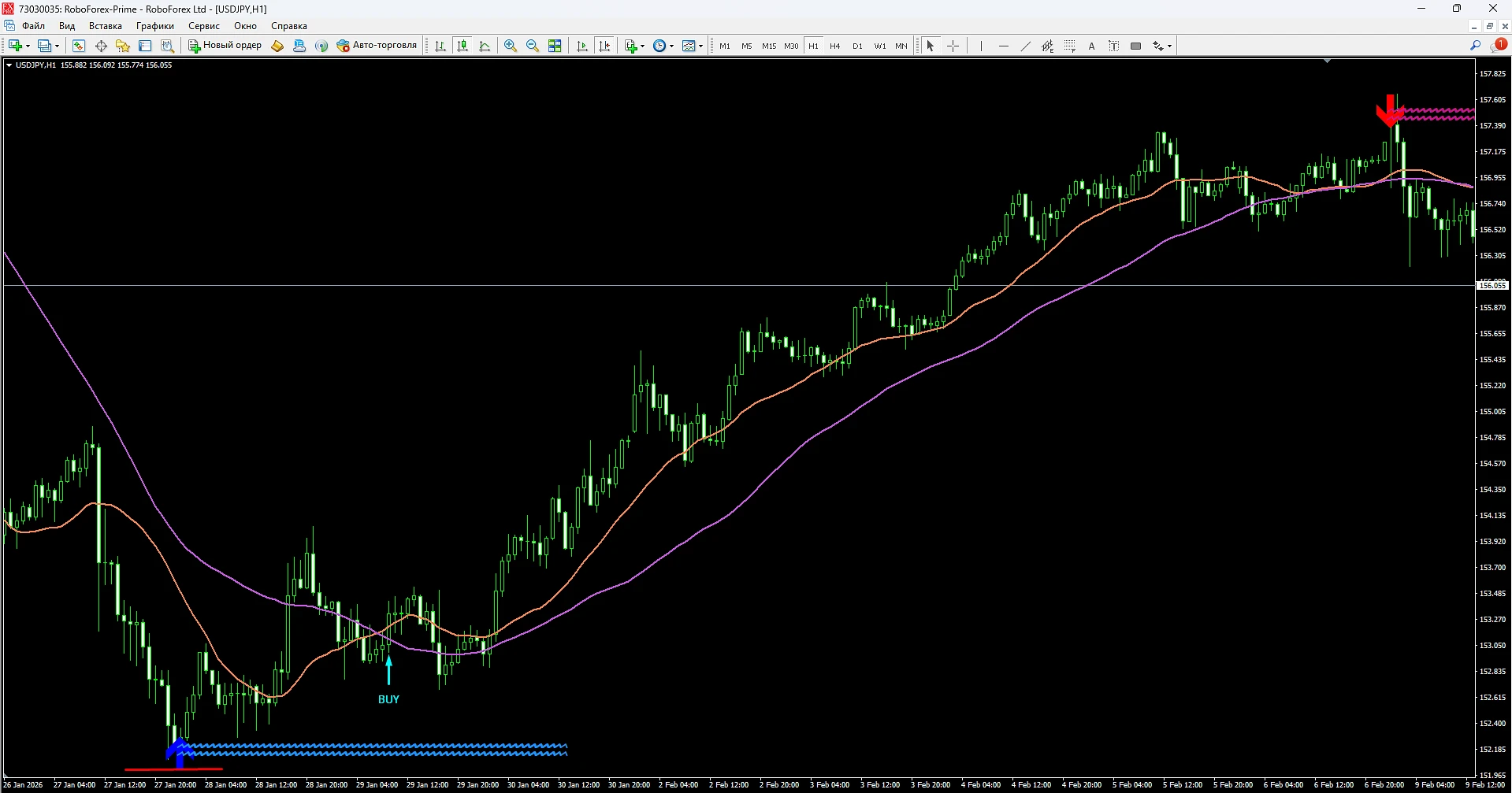This screenshot has width=1512, height=793.
Task: Click the Новый ордер button
Action: [225, 46]
